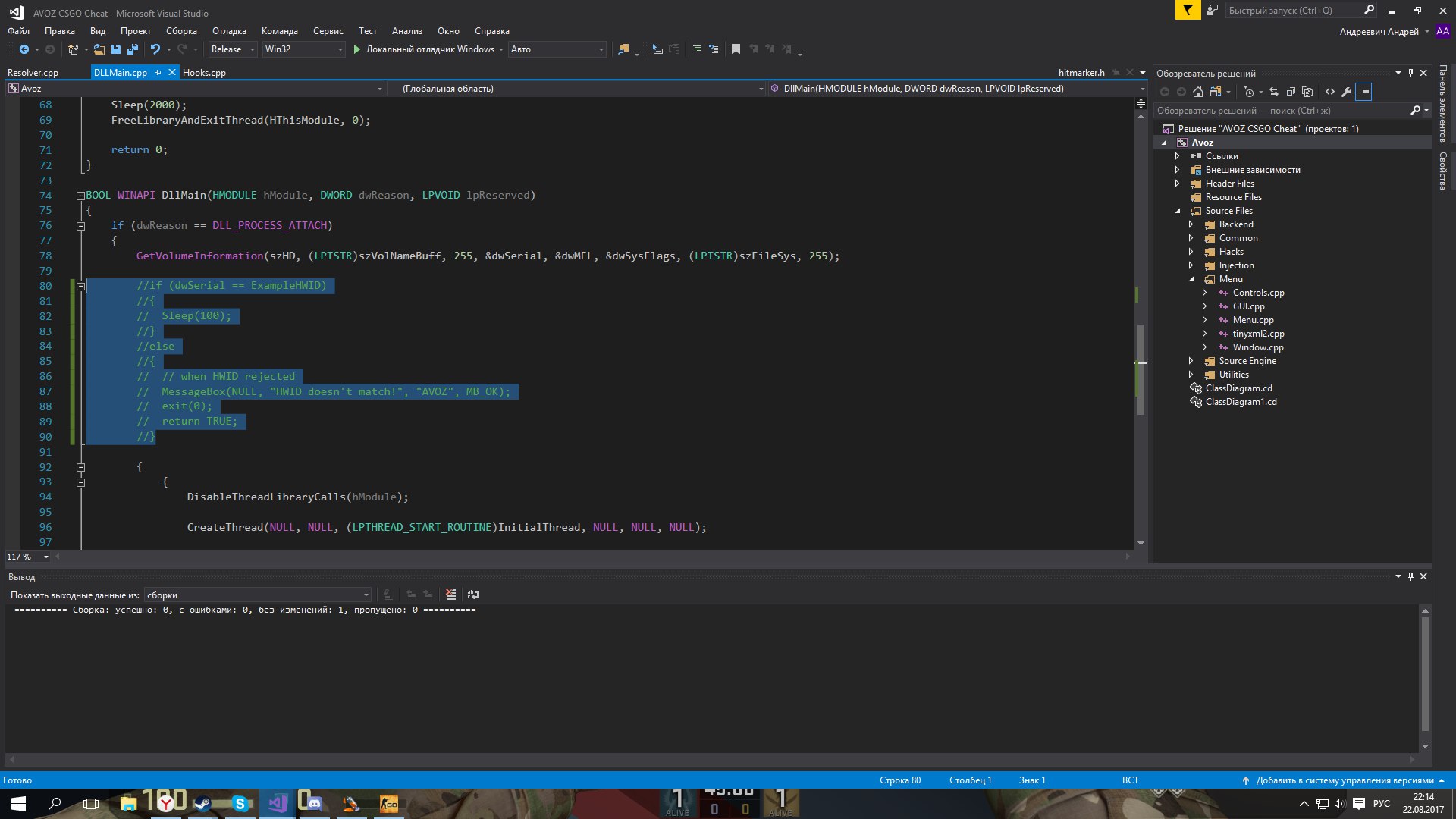
Task: Toggle word wrap in Output panel
Action: pos(473,595)
